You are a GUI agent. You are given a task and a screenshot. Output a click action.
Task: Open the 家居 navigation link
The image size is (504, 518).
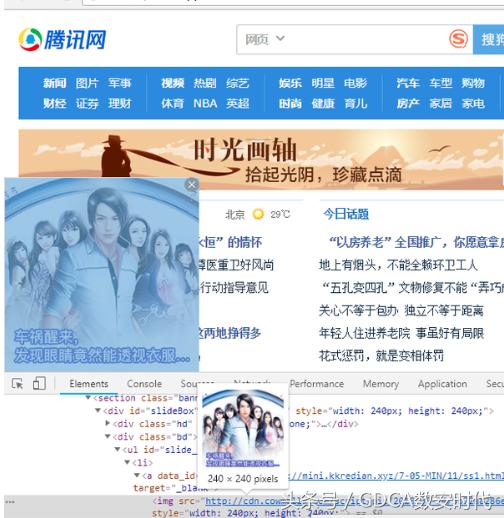tap(441, 104)
